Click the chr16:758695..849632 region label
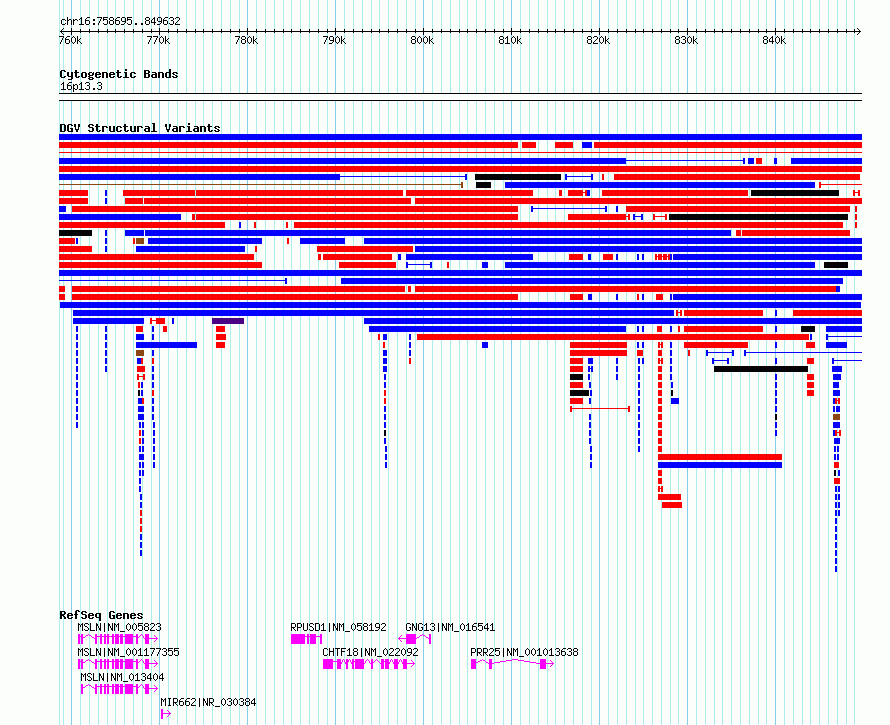The image size is (890, 725). click(120, 21)
